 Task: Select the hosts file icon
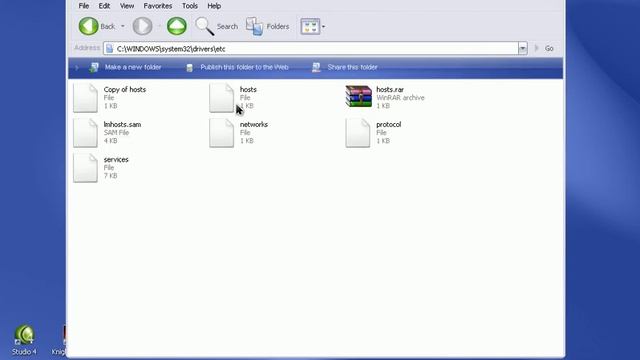222,98
